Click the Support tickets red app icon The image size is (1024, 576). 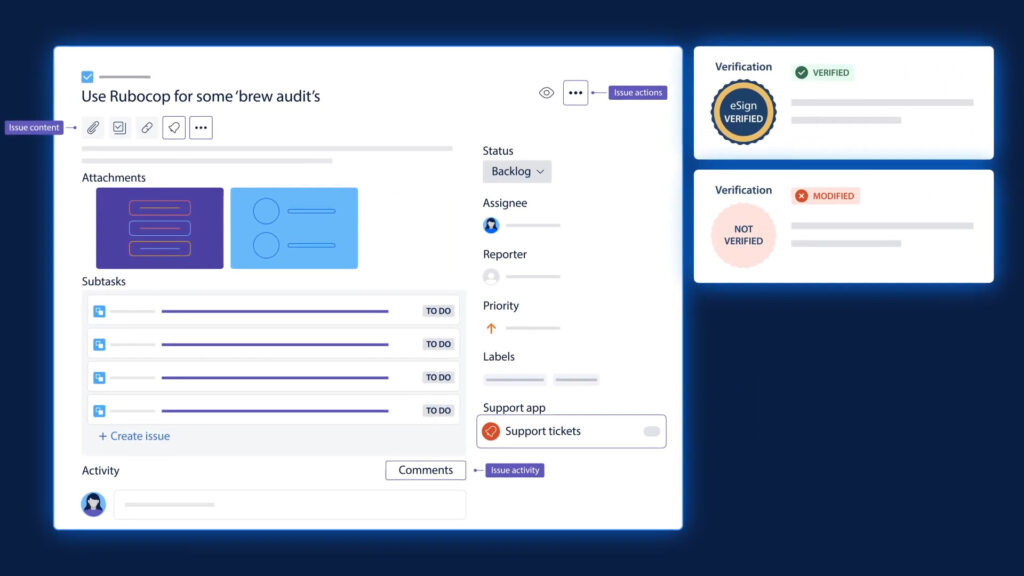click(x=491, y=432)
